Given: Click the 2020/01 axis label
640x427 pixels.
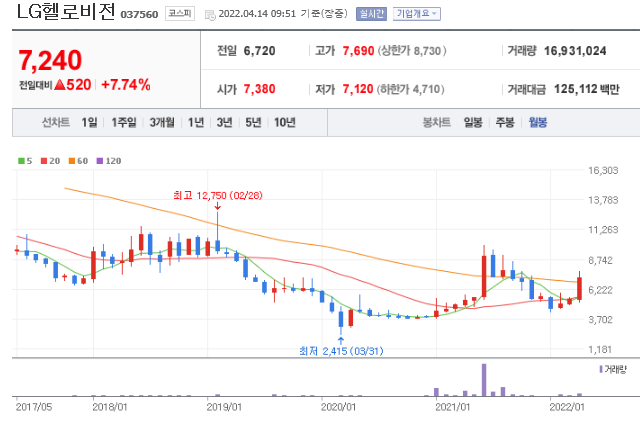Looking at the screenshot, I should click(338, 407).
